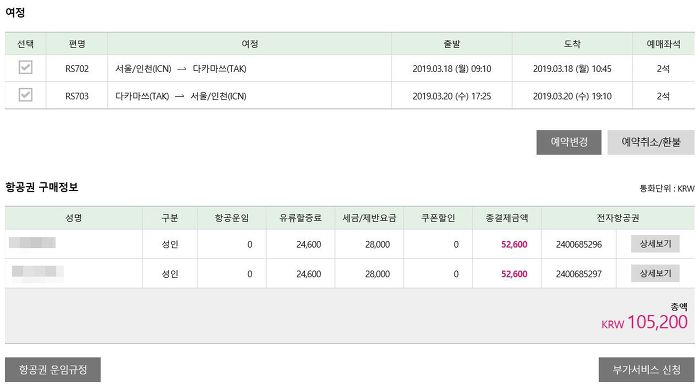This screenshot has width=700, height=387.
Task: Click the 부가서비스 신청 button
Action: [x=646, y=370]
